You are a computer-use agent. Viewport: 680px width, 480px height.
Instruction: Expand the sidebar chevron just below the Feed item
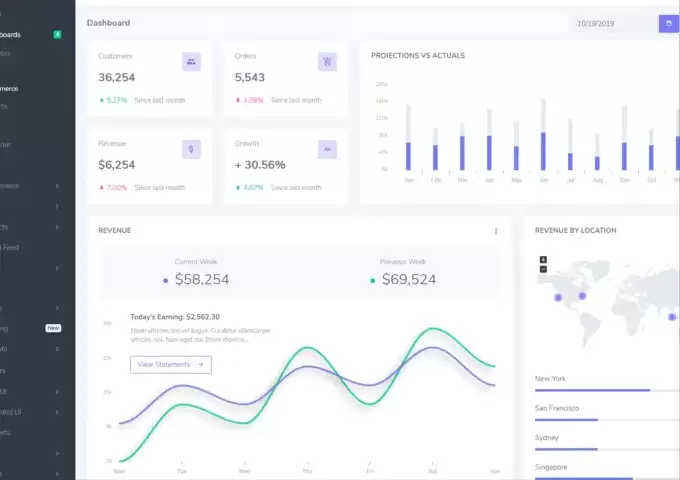(57, 268)
